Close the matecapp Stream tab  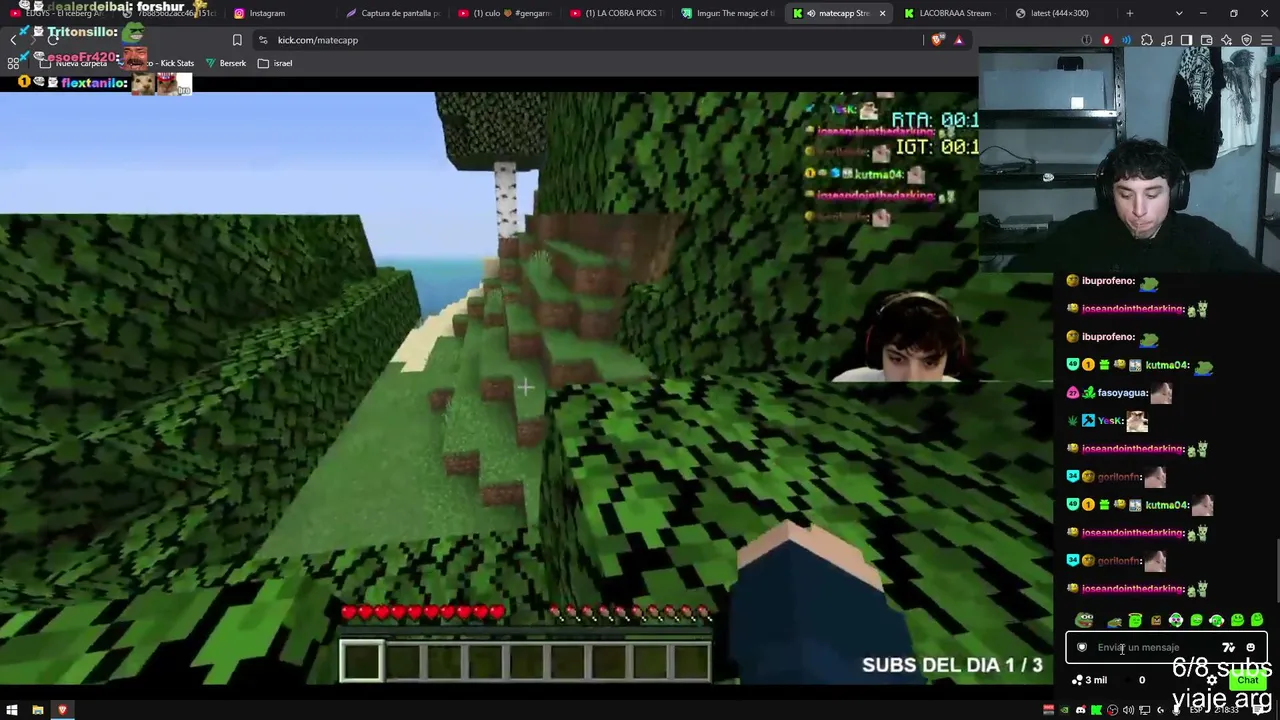(x=882, y=13)
